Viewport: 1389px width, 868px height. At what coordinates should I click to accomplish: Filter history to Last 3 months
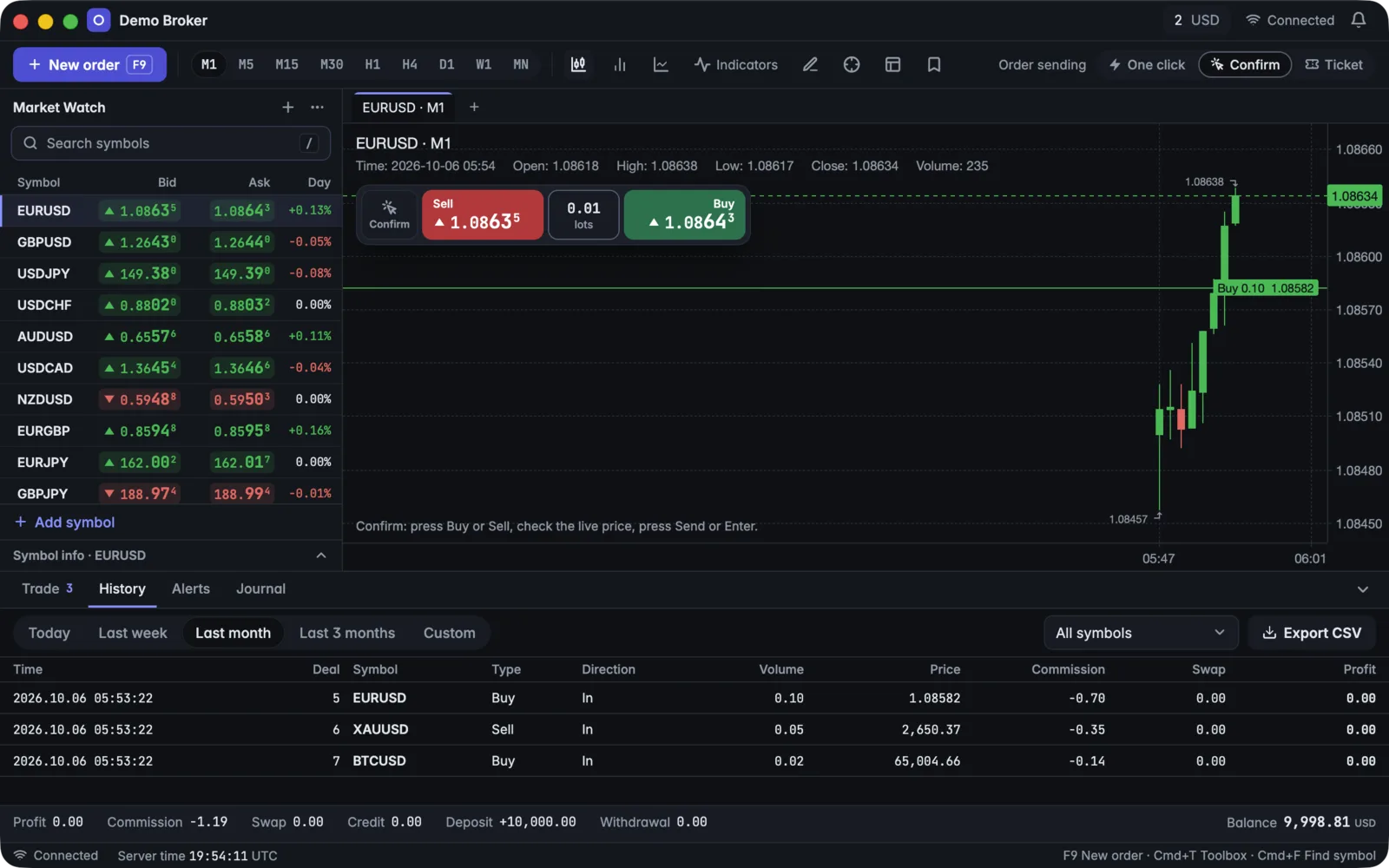click(x=347, y=633)
